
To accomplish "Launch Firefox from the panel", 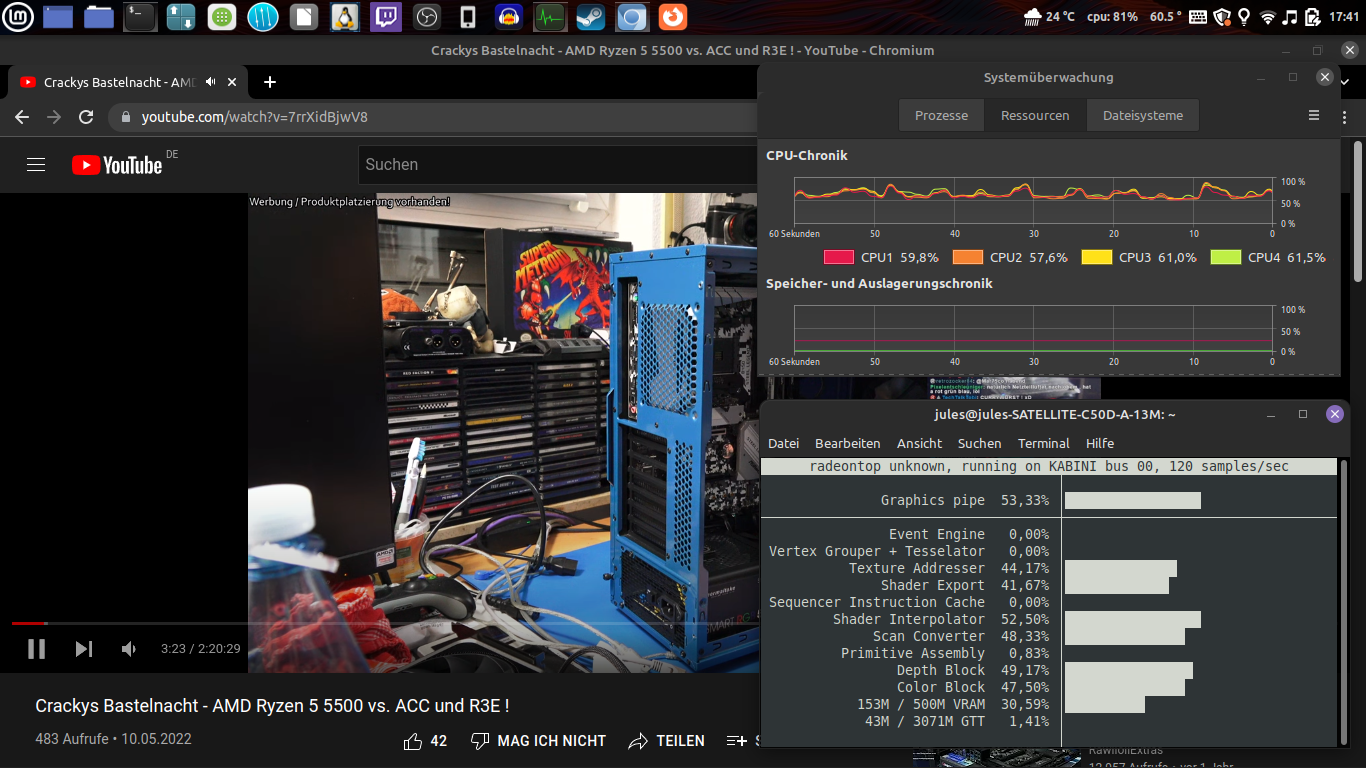I will [x=673, y=16].
